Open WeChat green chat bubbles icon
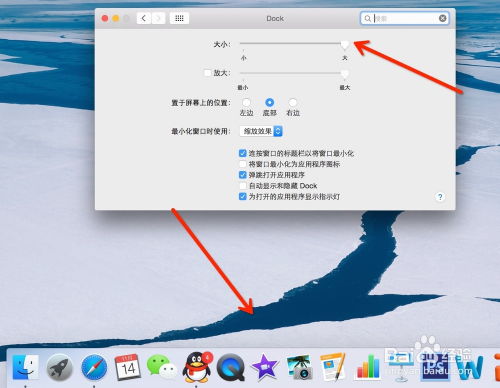Image resolution: width=500 pixels, height=388 pixels. (162, 367)
